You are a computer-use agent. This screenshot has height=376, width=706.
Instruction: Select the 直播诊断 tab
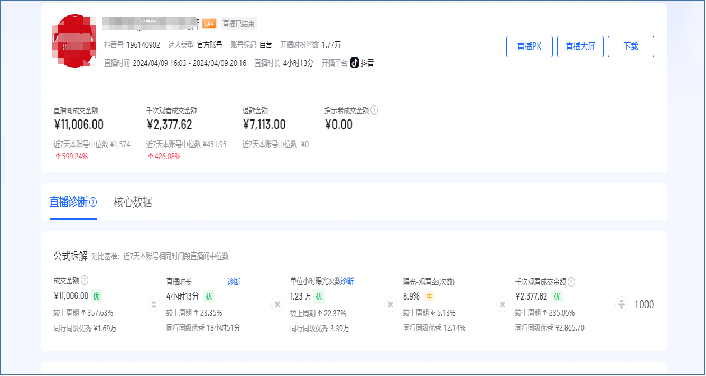coord(68,203)
